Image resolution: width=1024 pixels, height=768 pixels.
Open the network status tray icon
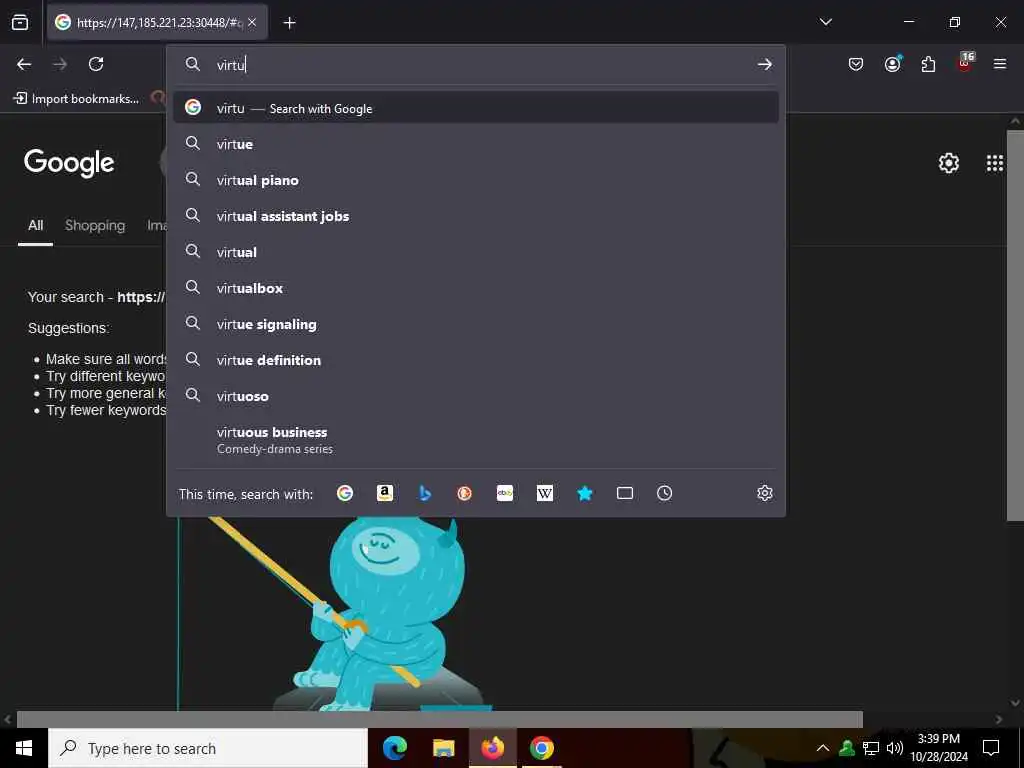871,748
